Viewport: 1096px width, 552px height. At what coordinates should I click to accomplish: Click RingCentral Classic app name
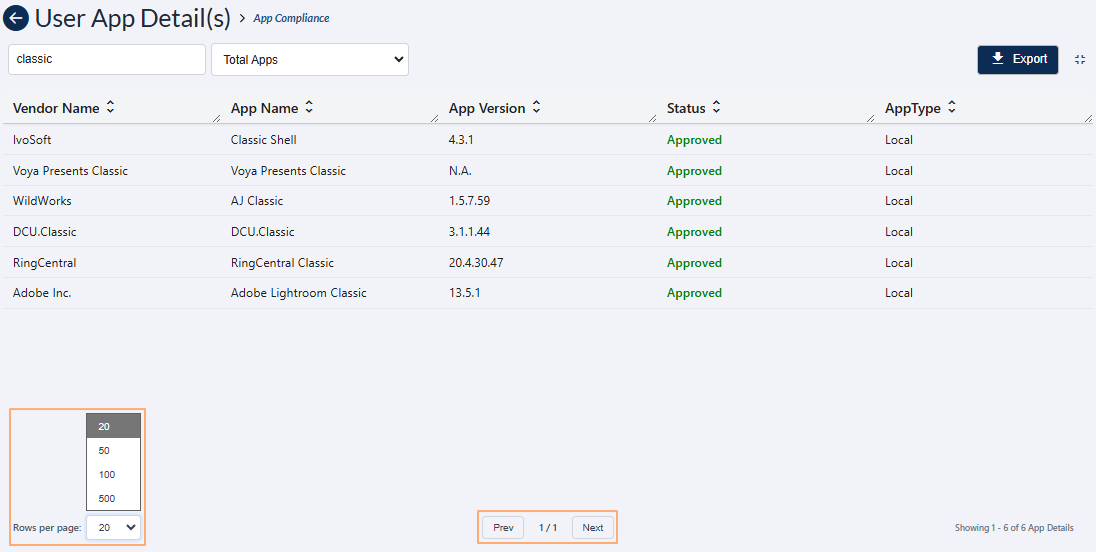(282, 263)
